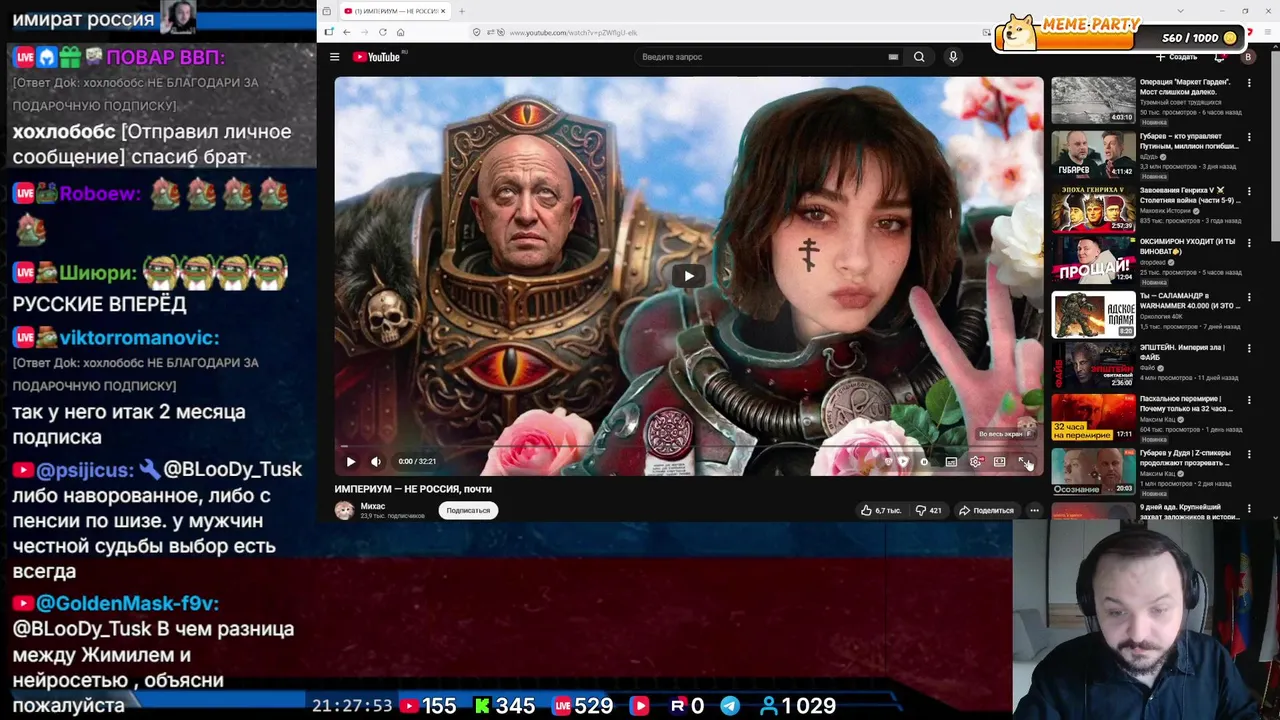Switch to theater mode in player

point(1000,461)
